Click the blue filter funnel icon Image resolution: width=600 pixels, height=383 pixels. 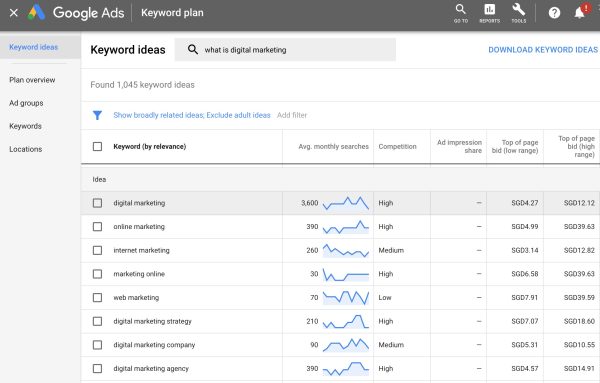click(x=98, y=115)
